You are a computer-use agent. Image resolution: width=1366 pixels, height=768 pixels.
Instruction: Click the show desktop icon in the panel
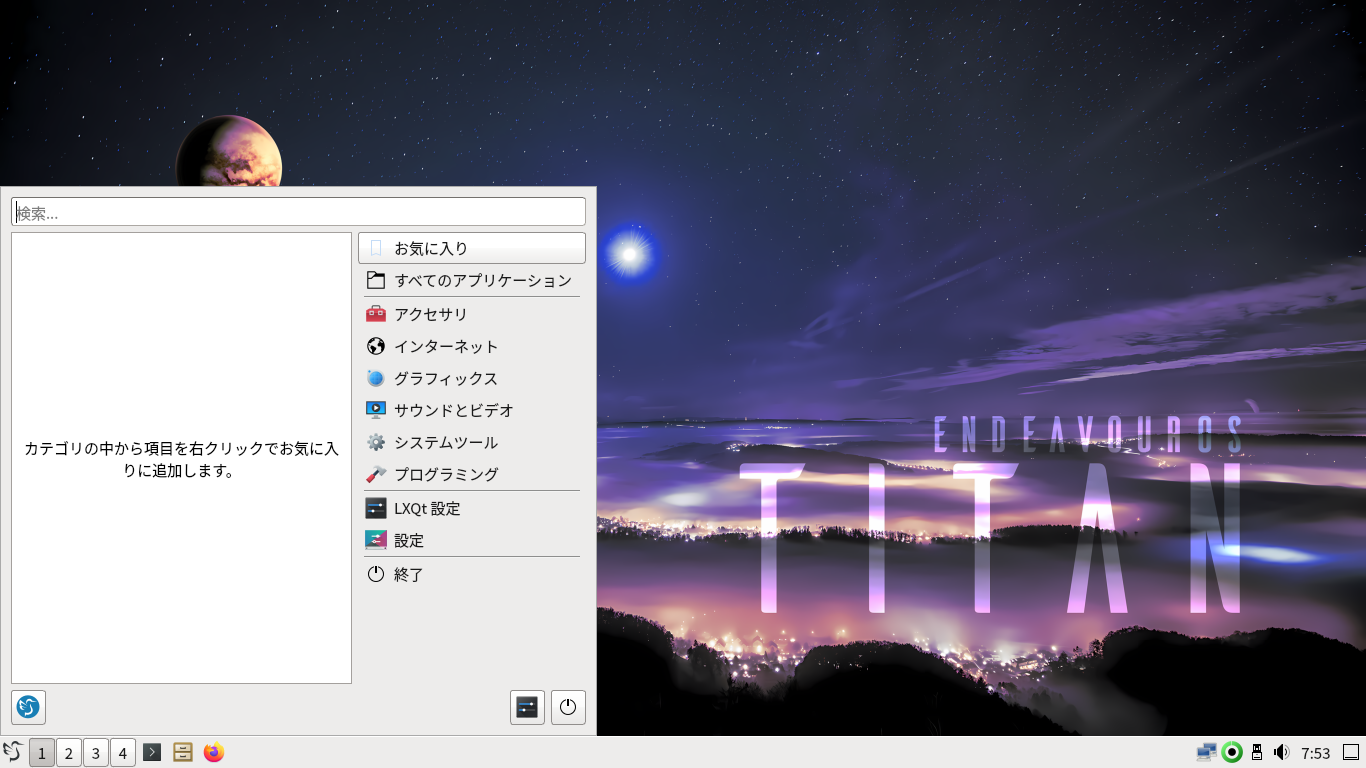pyautogui.click(x=1351, y=752)
